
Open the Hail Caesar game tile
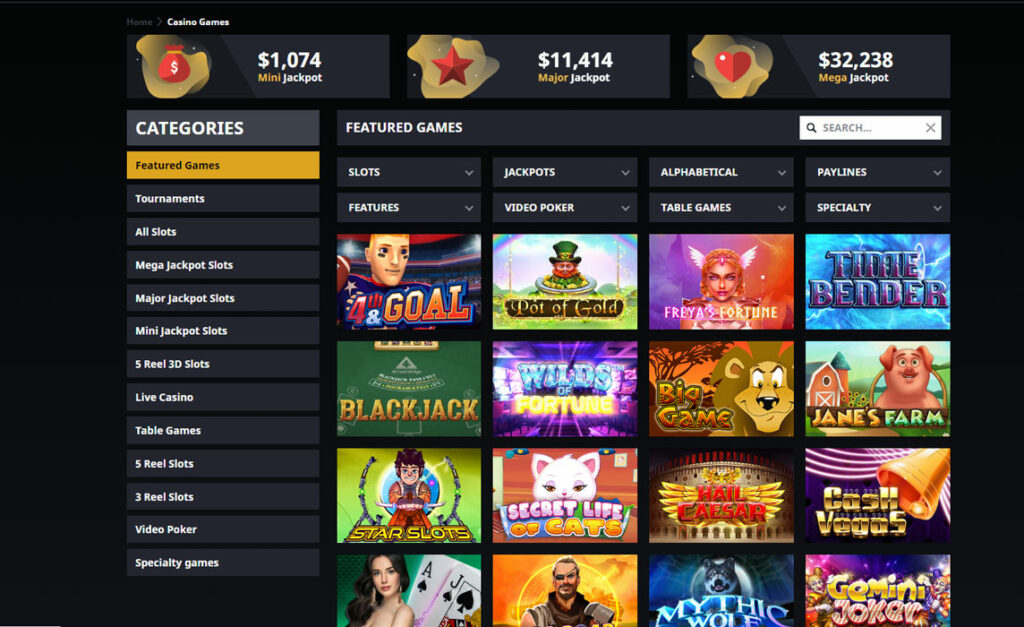tap(722, 496)
